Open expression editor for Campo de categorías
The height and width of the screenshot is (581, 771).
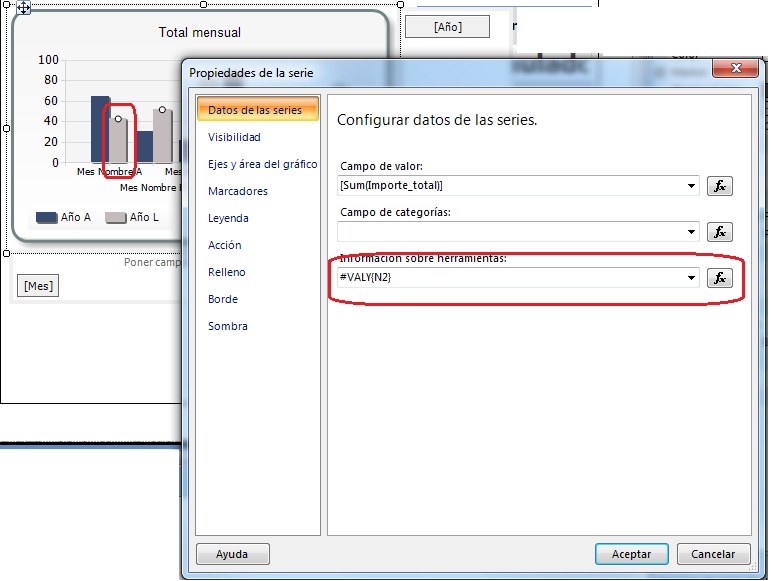pyautogui.click(x=719, y=232)
